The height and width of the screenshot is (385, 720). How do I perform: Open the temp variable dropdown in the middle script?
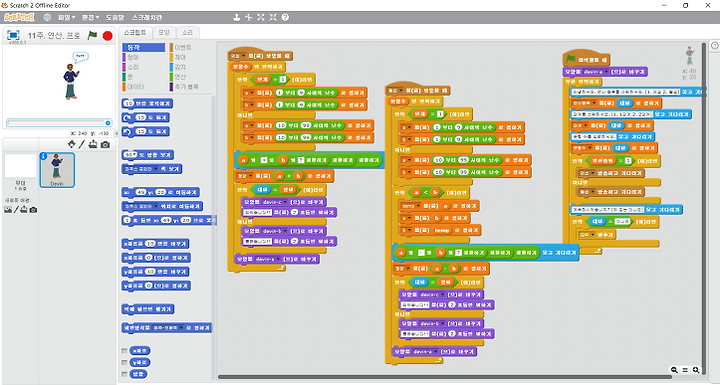click(411, 206)
